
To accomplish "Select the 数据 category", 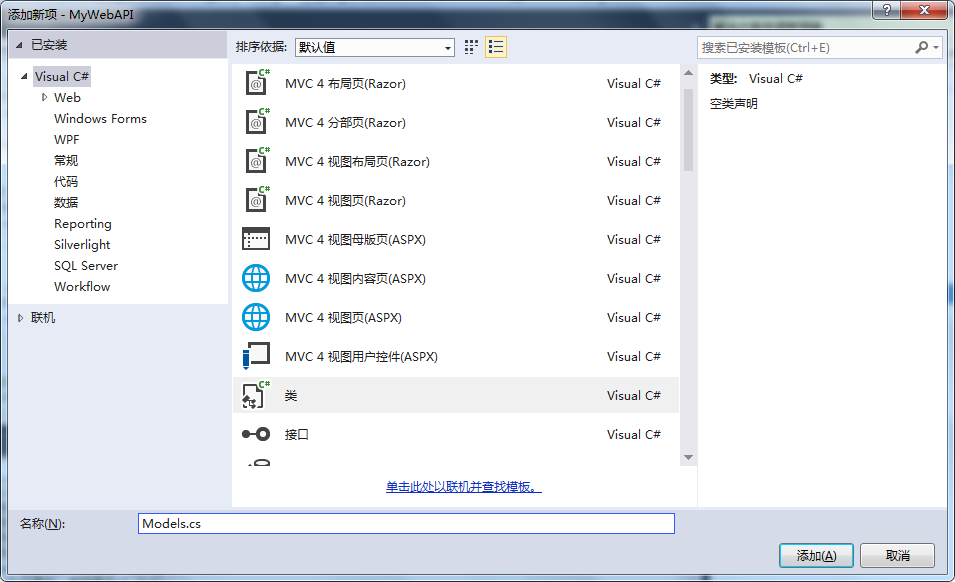I will (x=66, y=202).
